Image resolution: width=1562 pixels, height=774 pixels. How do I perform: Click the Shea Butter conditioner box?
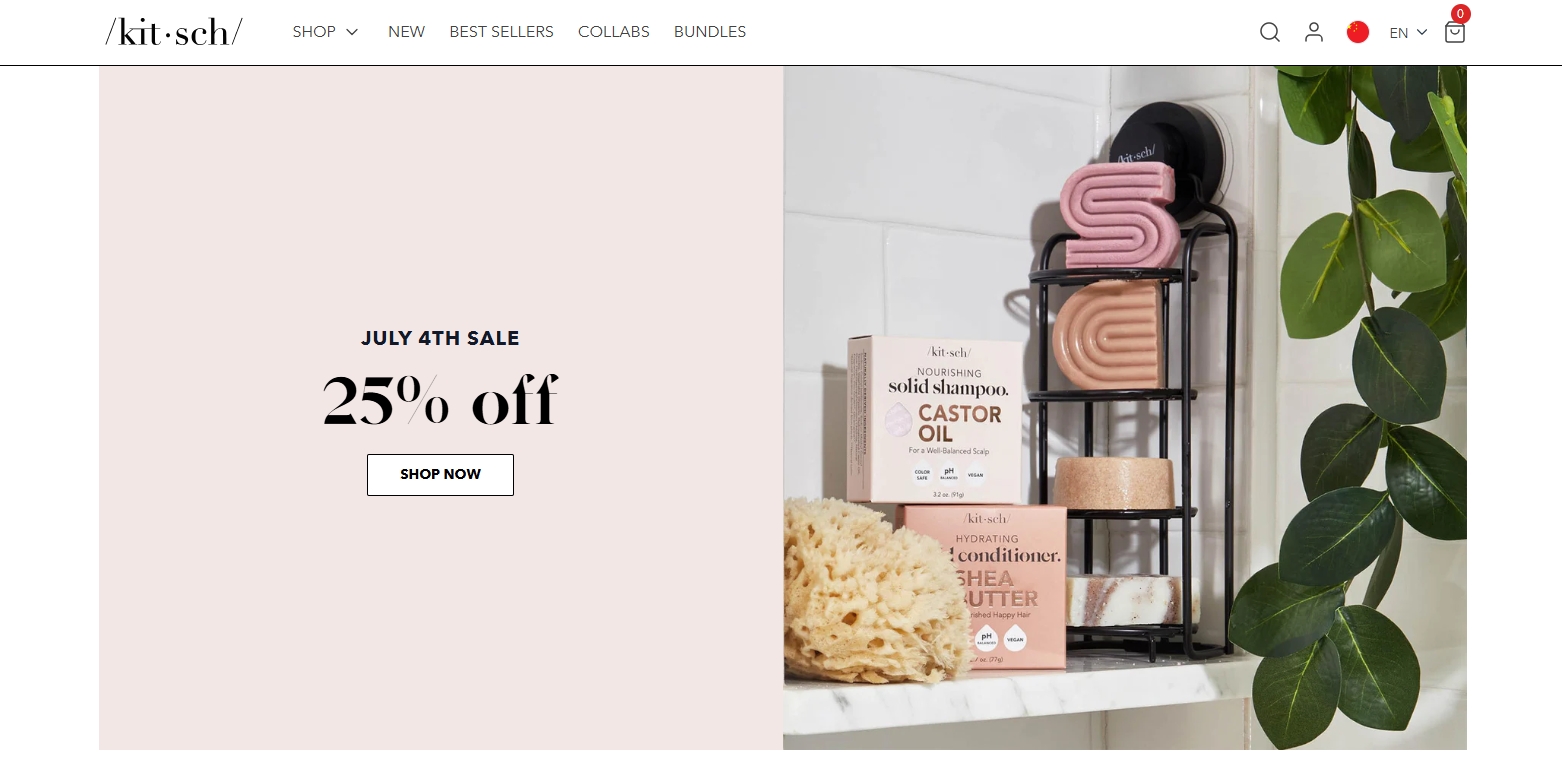point(985,588)
